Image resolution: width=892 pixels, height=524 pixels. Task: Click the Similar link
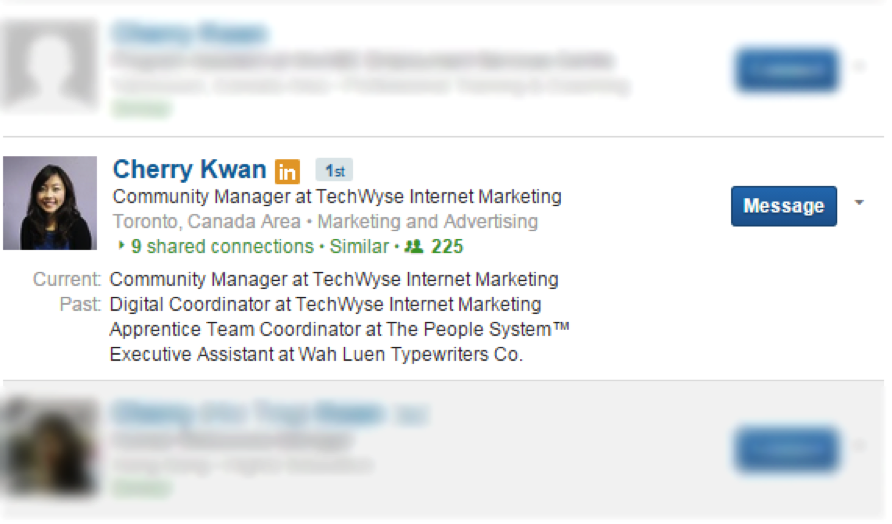pyautogui.click(x=359, y=246)
